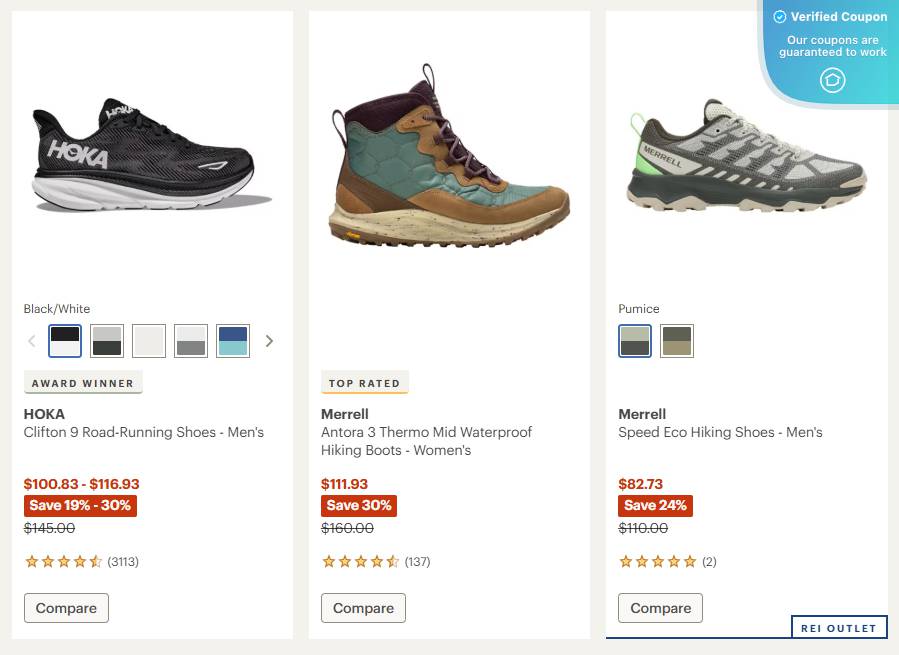Click Compare under Antora 3 Thermo boots

363,607
